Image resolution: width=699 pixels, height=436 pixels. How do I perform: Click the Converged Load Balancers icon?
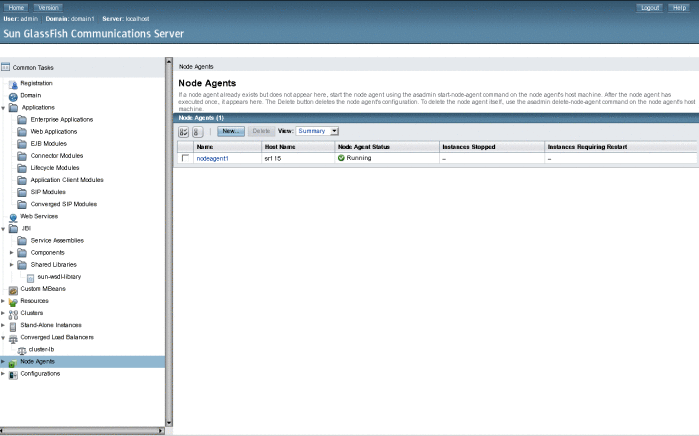coord(13,338)
